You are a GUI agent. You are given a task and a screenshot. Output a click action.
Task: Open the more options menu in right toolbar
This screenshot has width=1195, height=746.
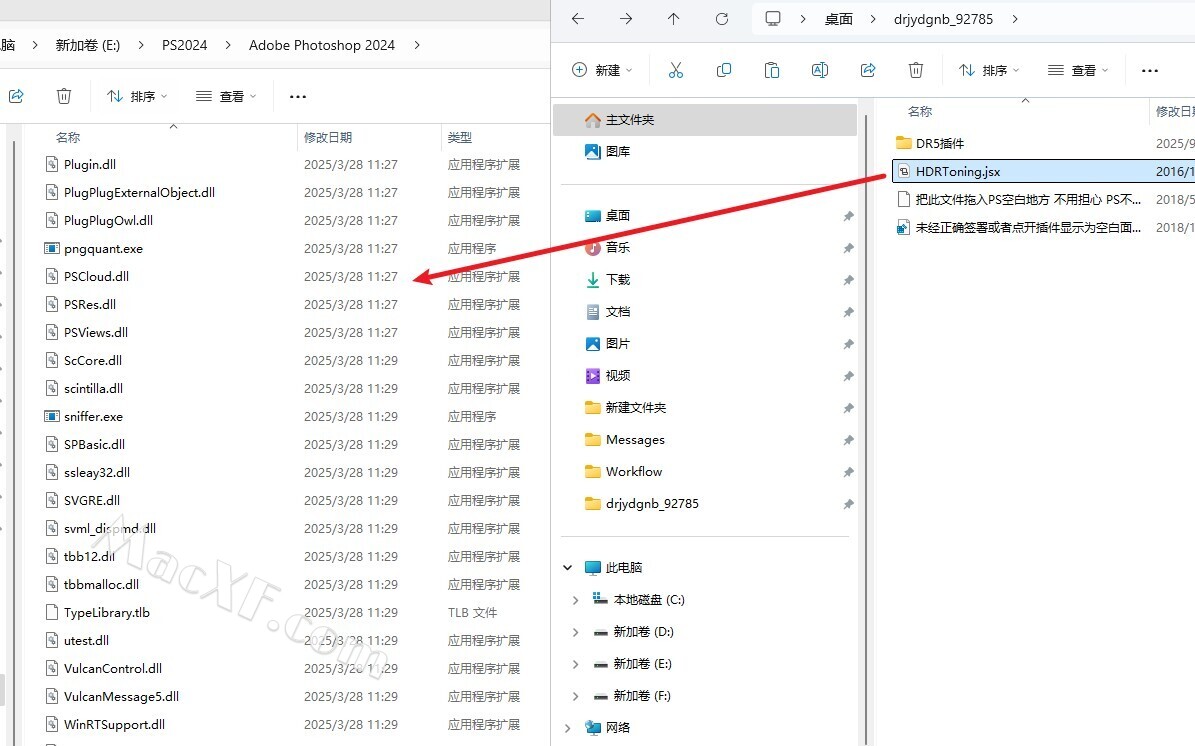click(1149, 70)
